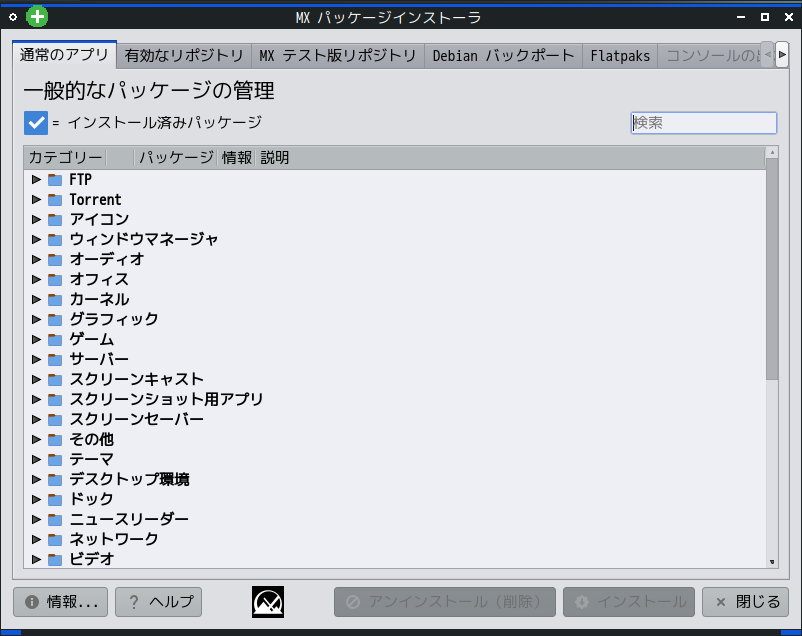The width and height of the screenshot is (802, 636).
Task: Click the 情報... button
Action: 60,602
